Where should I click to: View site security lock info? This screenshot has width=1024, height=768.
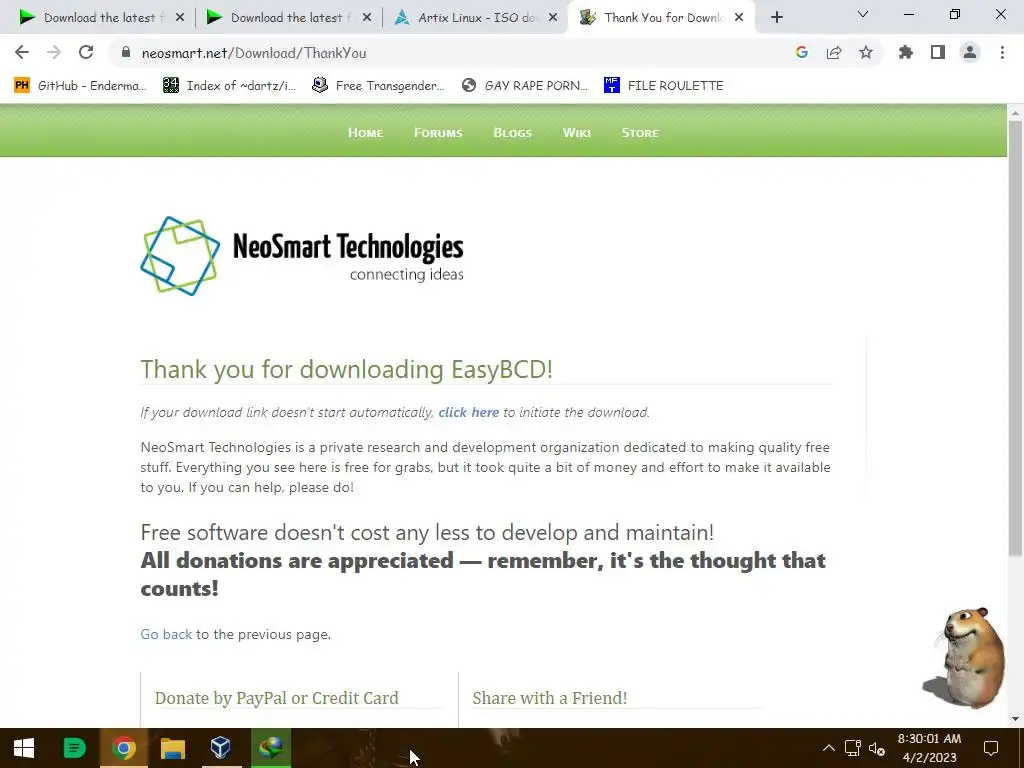pos(126,52)
